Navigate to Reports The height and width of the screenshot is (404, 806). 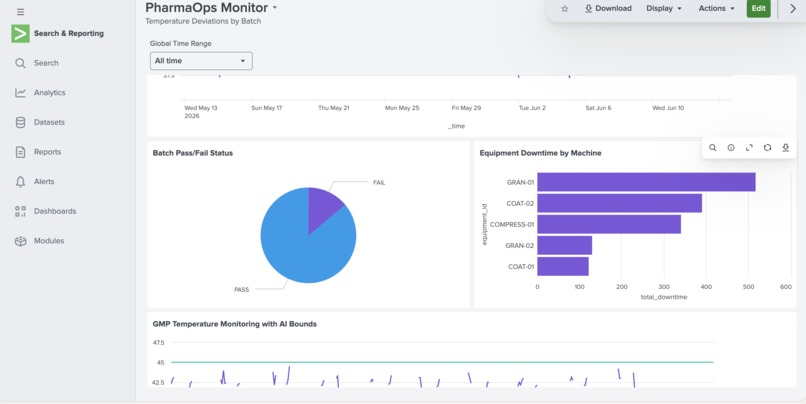pyautogui.click(x=47, y=152)
